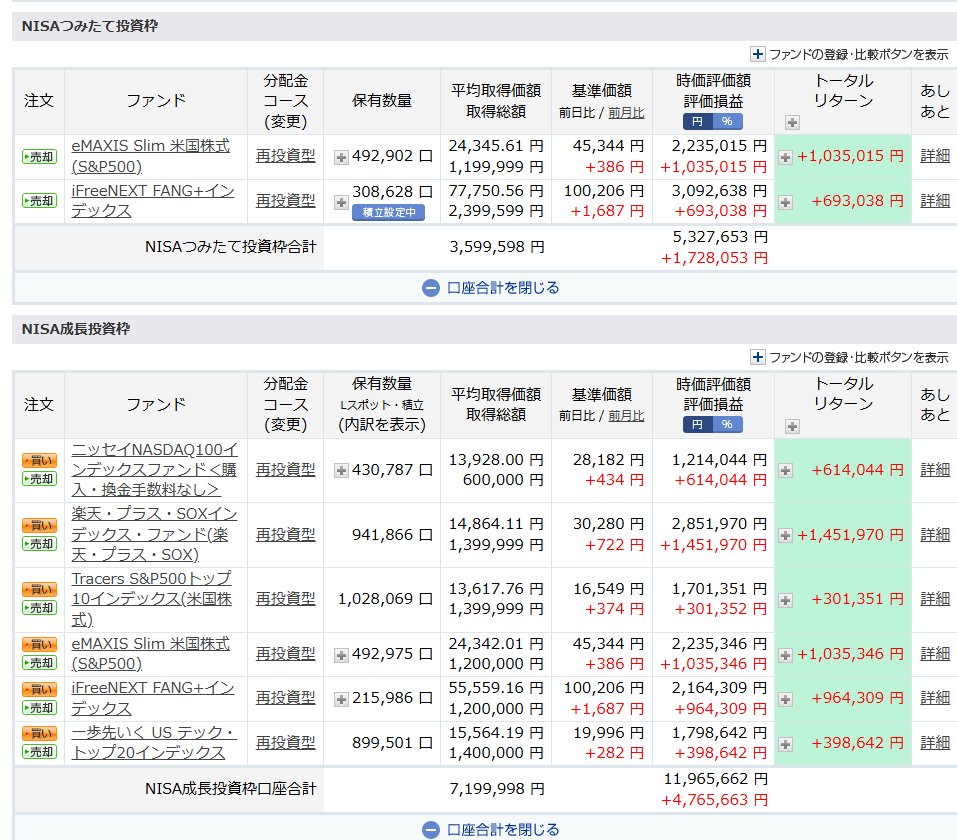Click 買い for Tracers S&P500トップ10 fund
This screenshot has height=840, width=957.
click(x=40, y=589)
